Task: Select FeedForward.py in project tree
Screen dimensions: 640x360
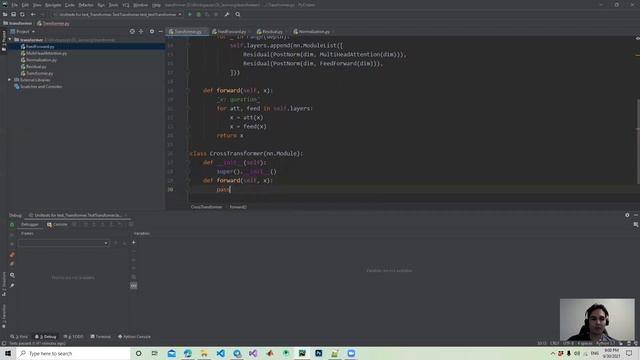Action: coord(40,47)
